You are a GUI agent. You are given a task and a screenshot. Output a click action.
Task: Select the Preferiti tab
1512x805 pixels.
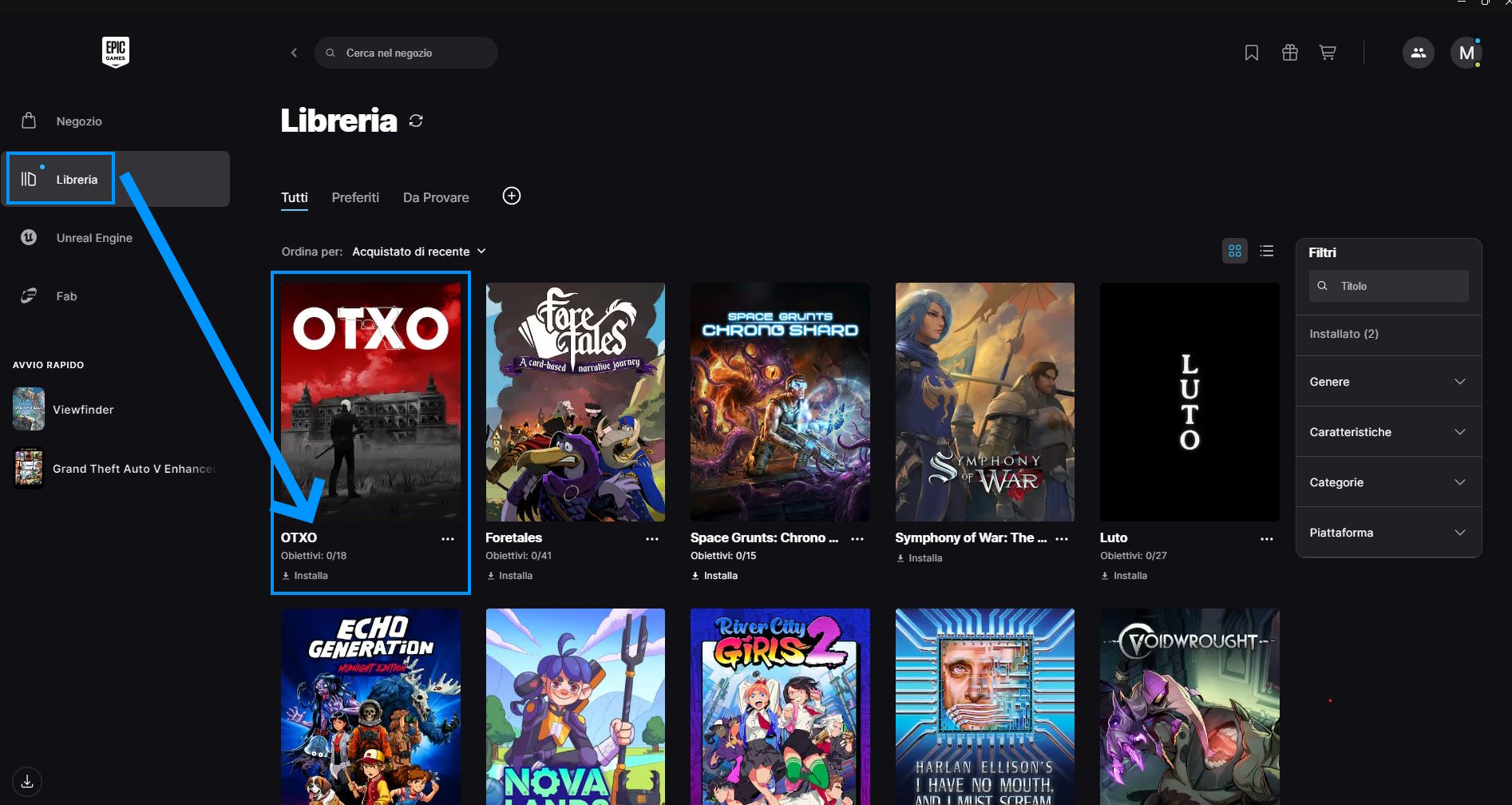(355, 197)
